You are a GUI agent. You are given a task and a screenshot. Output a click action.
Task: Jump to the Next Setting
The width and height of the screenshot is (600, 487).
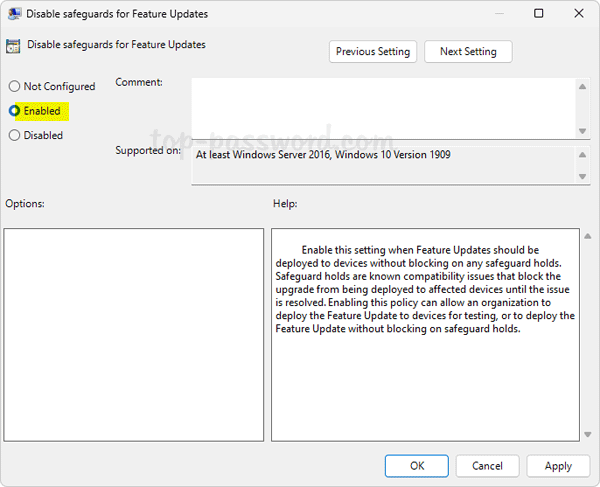click(467, 52)
